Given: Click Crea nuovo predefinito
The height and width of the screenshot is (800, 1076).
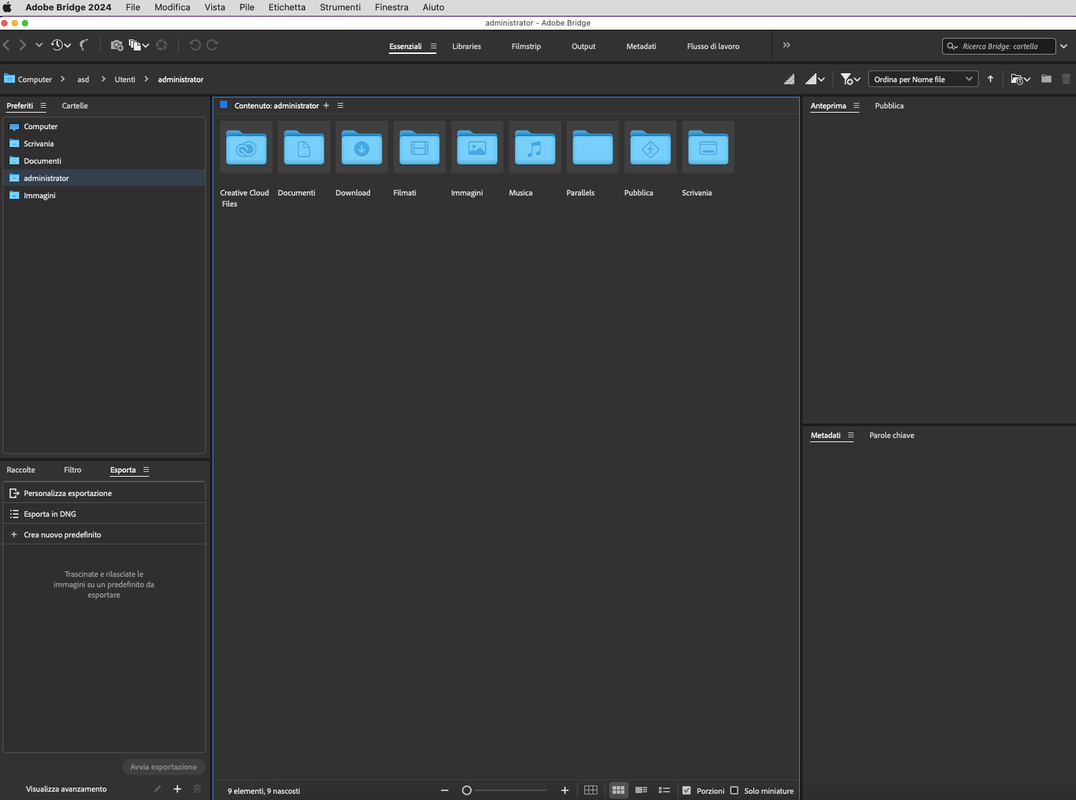Looking at the screenshot, I should (104, 534).
